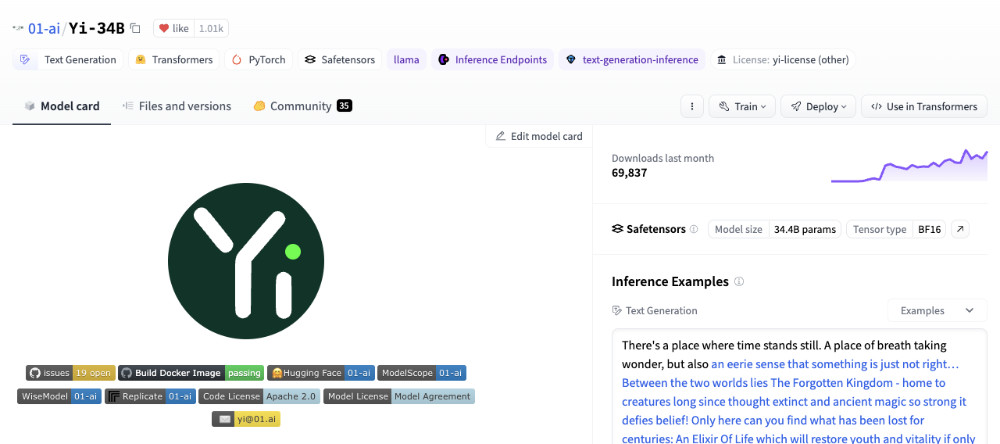Open the Examples dropdown
1000x444 pixels.
[x=937, y=311]
